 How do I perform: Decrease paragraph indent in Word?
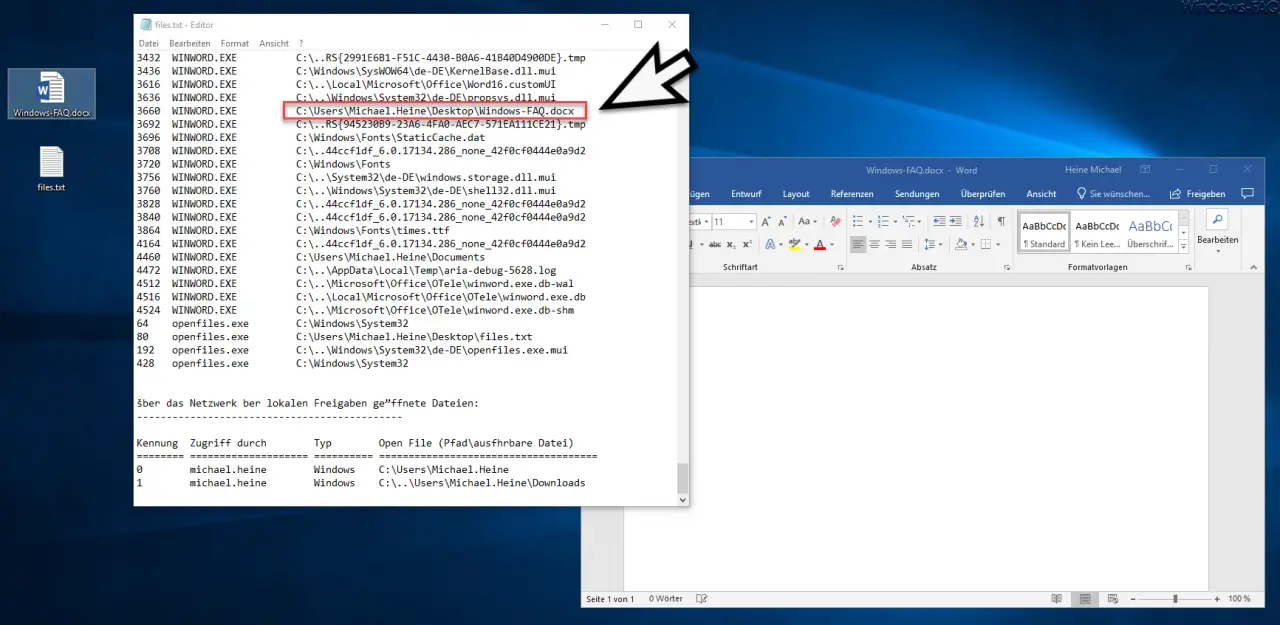pyautogui.click(x=939, y=222)
